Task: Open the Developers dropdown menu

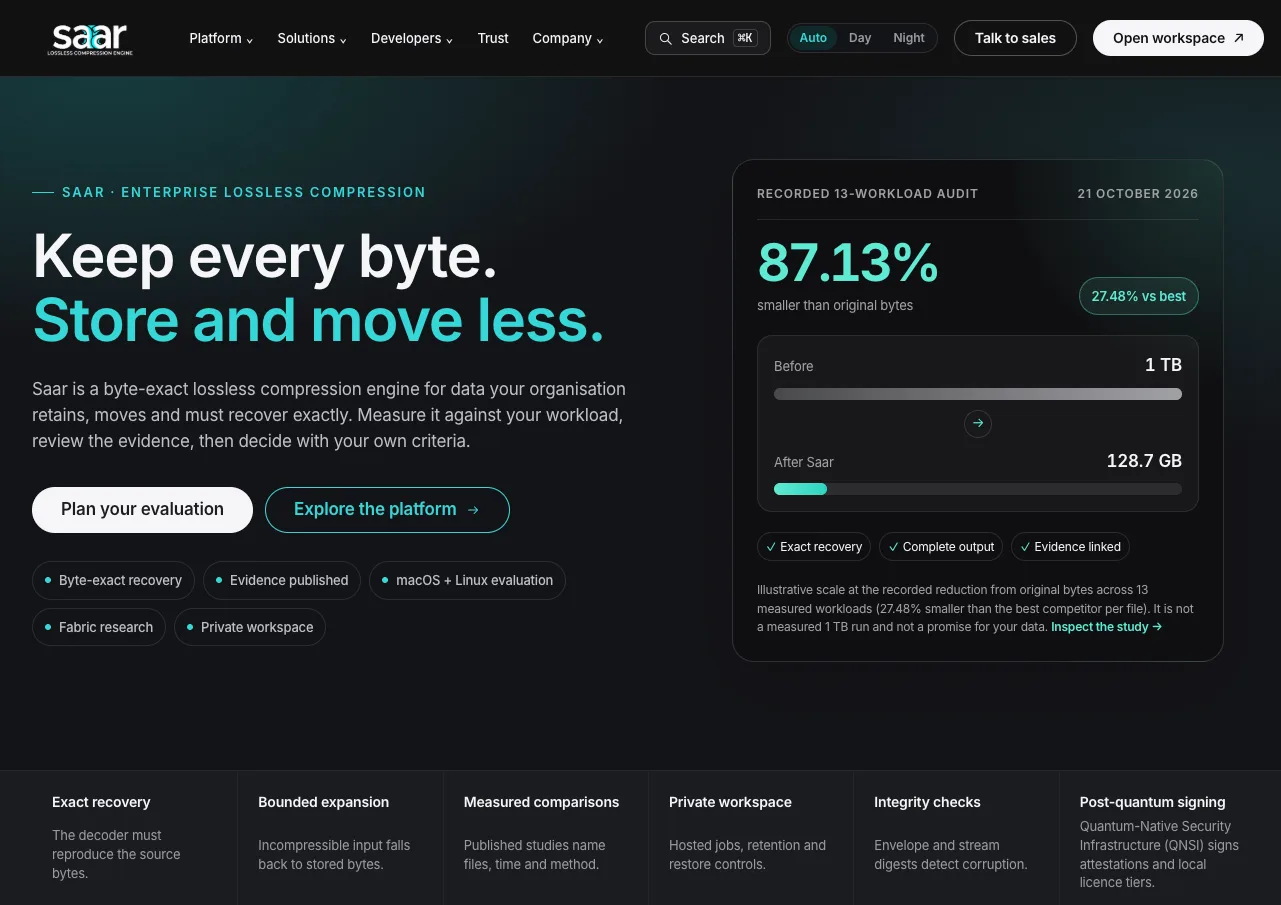Action: [412, 38]
